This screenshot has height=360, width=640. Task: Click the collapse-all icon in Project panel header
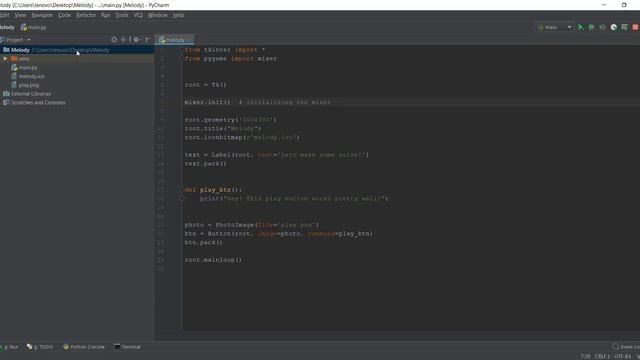click(x=123, y=40)
